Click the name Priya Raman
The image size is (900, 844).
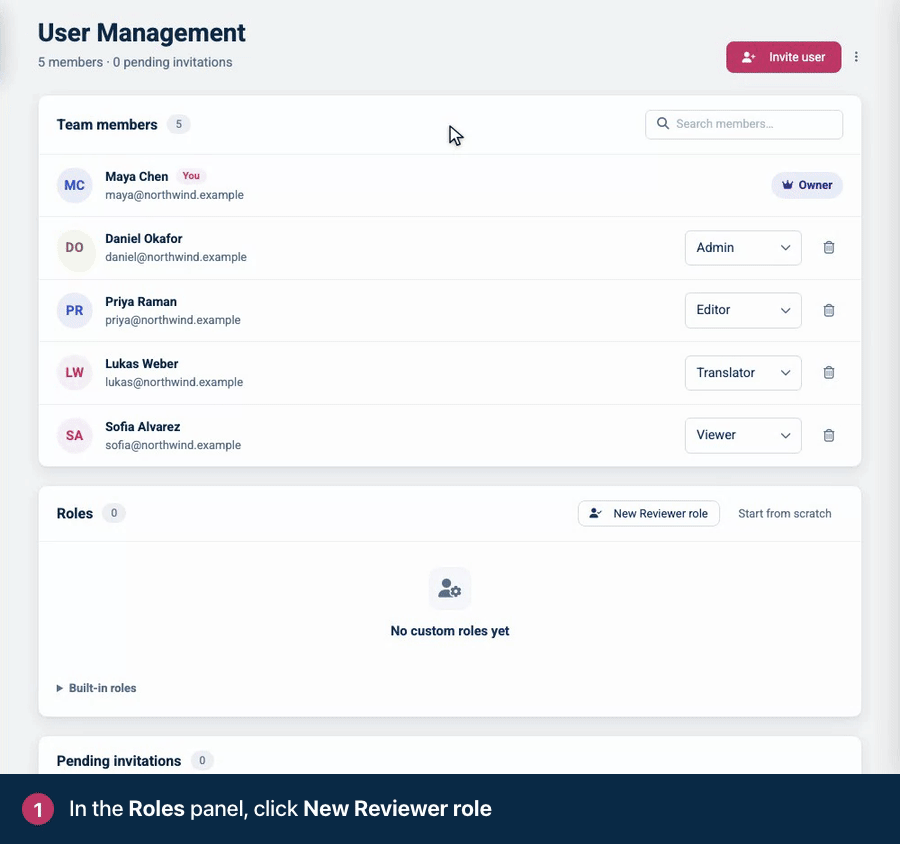coord(141,301)
